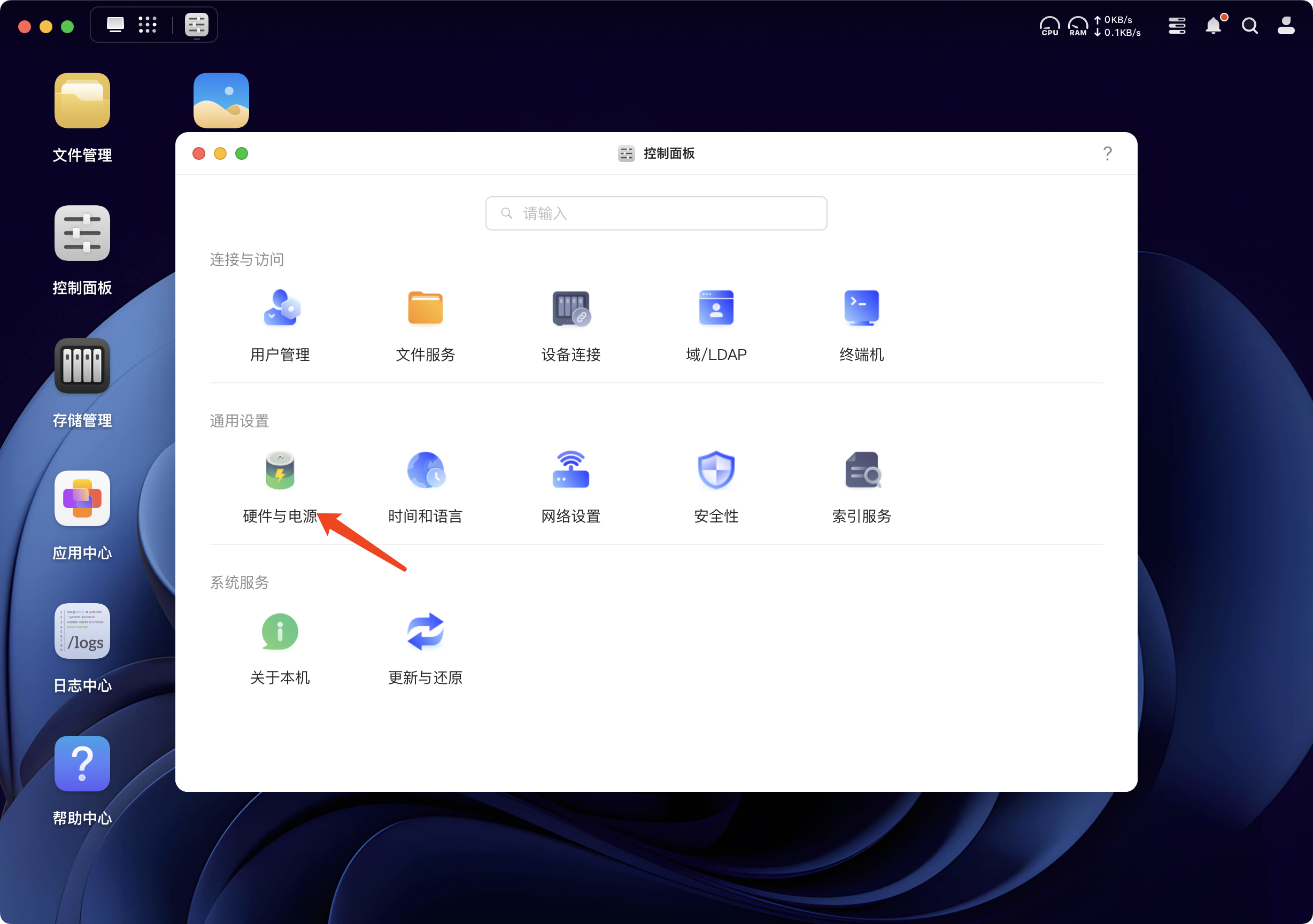Open the notification bell in the menu bar
Screen dimensions: 1313x924
1214,26
